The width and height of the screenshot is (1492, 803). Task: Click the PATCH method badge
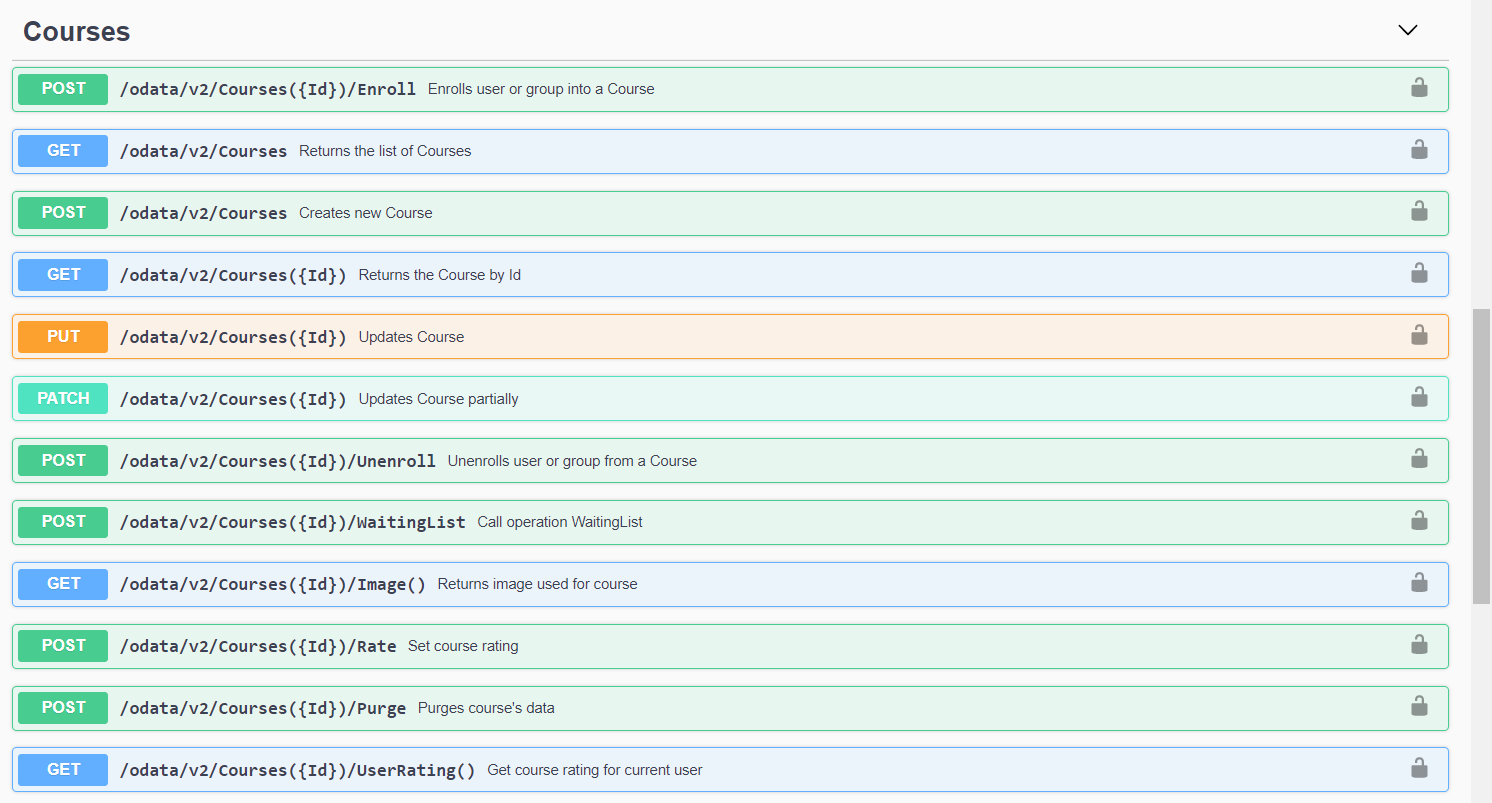63,398
